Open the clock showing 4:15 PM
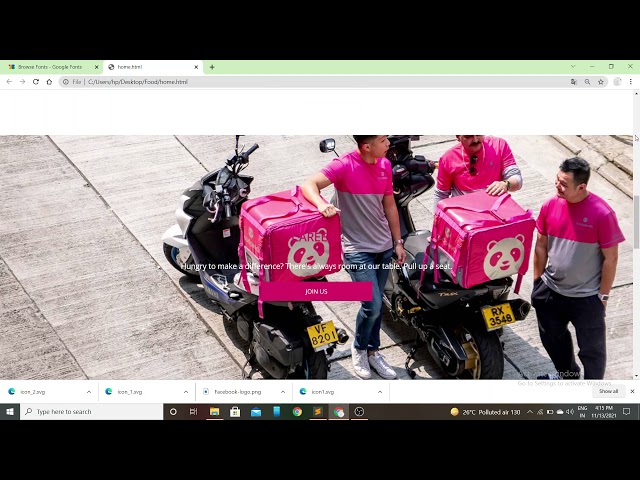The width and height of the screenshot is (640, 480). 604,412
